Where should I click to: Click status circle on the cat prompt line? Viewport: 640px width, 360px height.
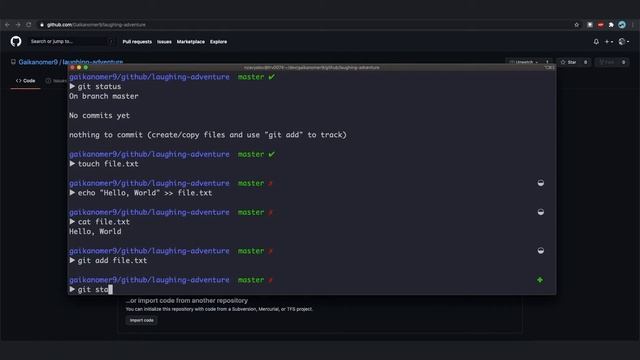point(540,212)
